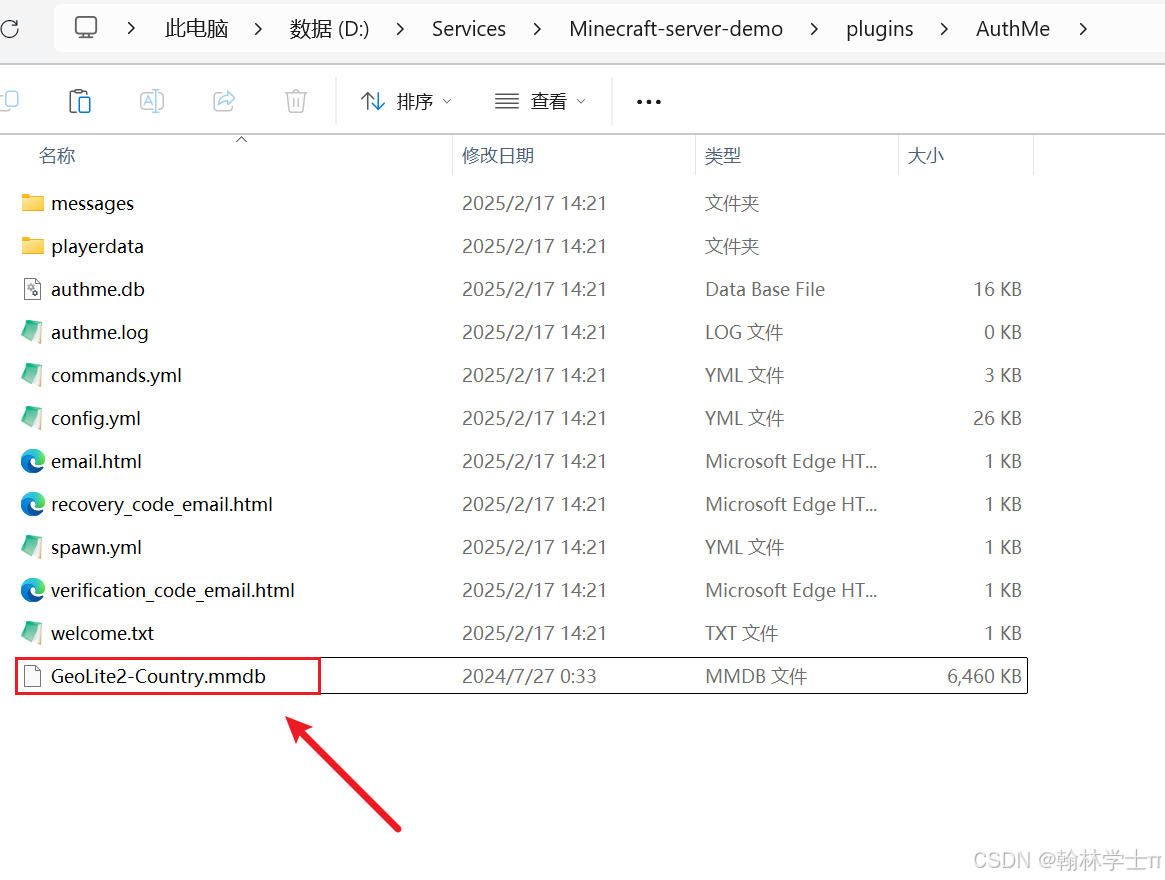Click the TXT 文件 type cell

pos(741,633)
